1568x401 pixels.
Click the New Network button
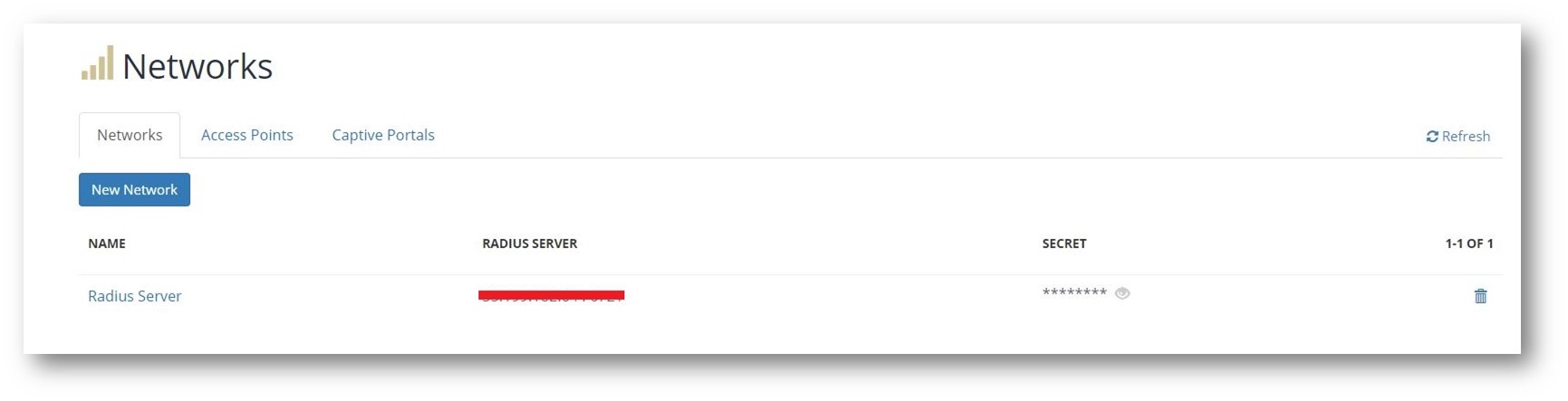pyautogui.click(x=134, y=189)
